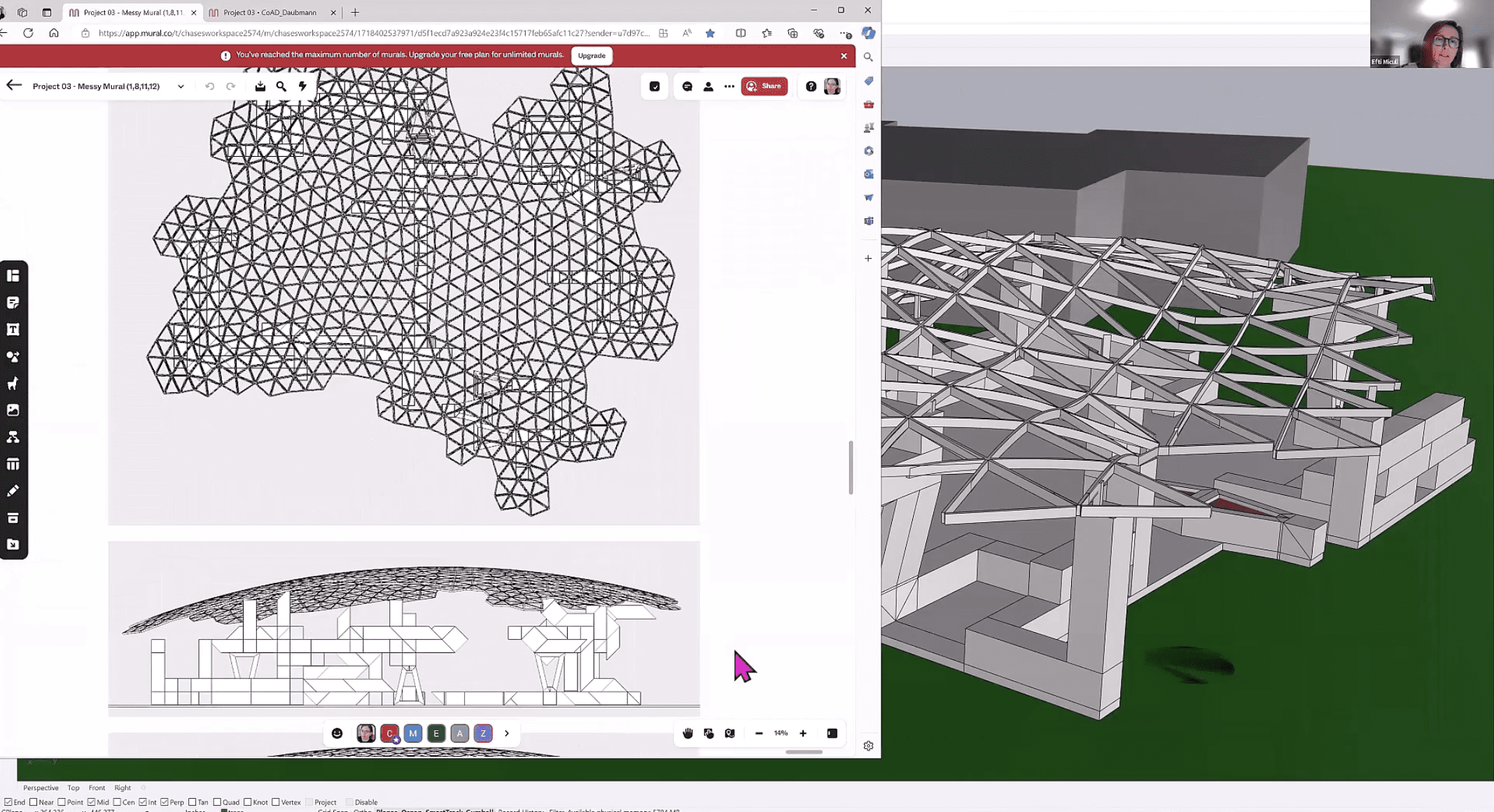Open the shapes and connectors tool
Viewport: 1494px width, 812px height.
pos(13,356)
